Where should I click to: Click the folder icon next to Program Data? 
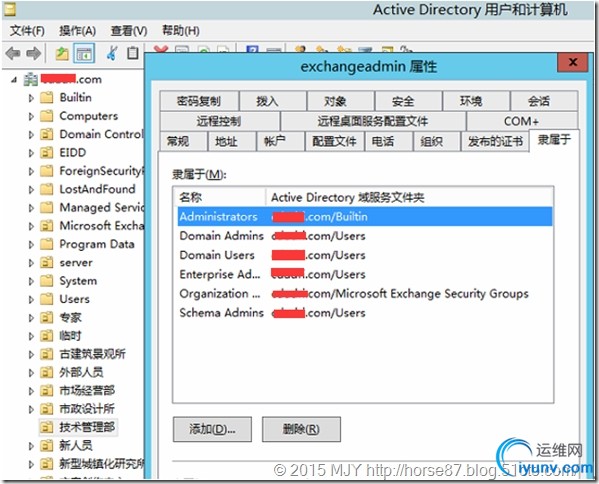click(47, 244)
